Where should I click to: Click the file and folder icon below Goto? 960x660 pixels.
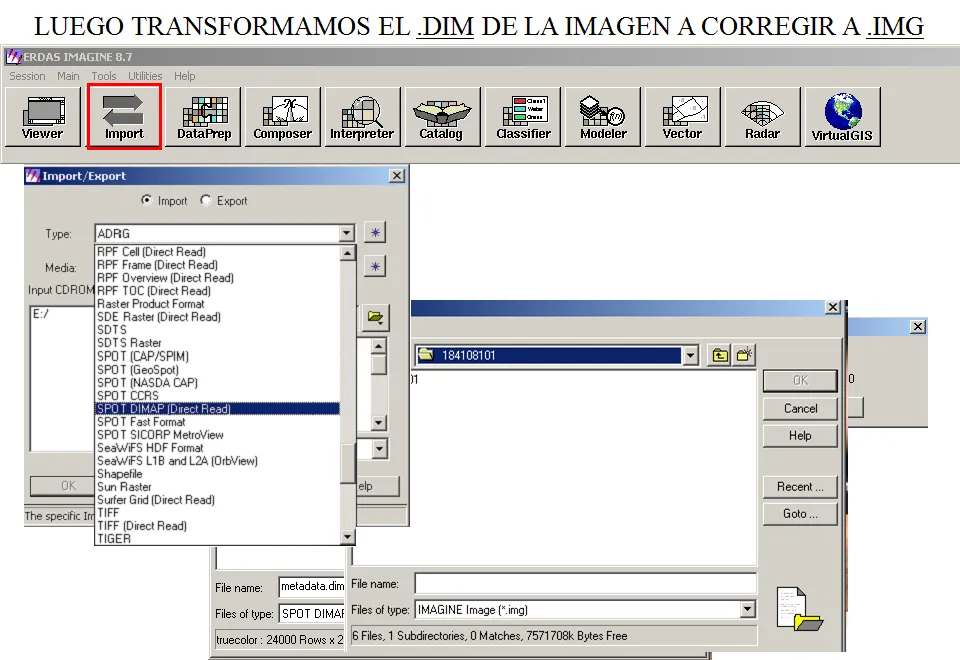pyautogui.click(x=798, y=609)
